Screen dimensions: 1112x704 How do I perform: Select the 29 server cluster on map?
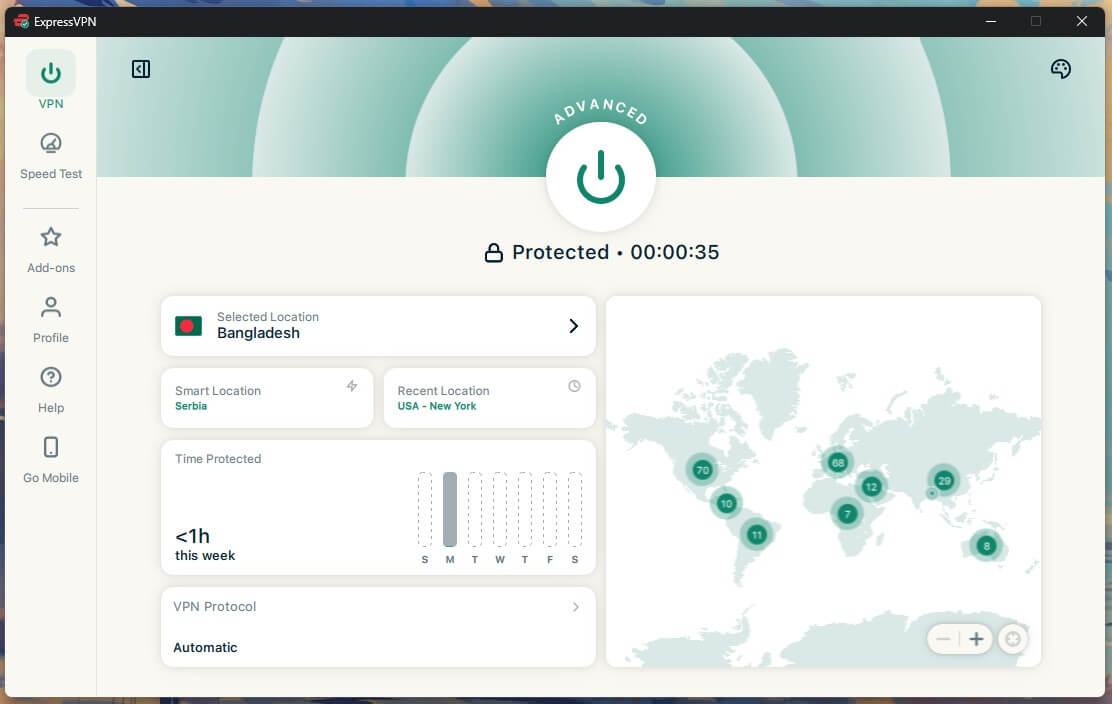[x=944, y=481]
